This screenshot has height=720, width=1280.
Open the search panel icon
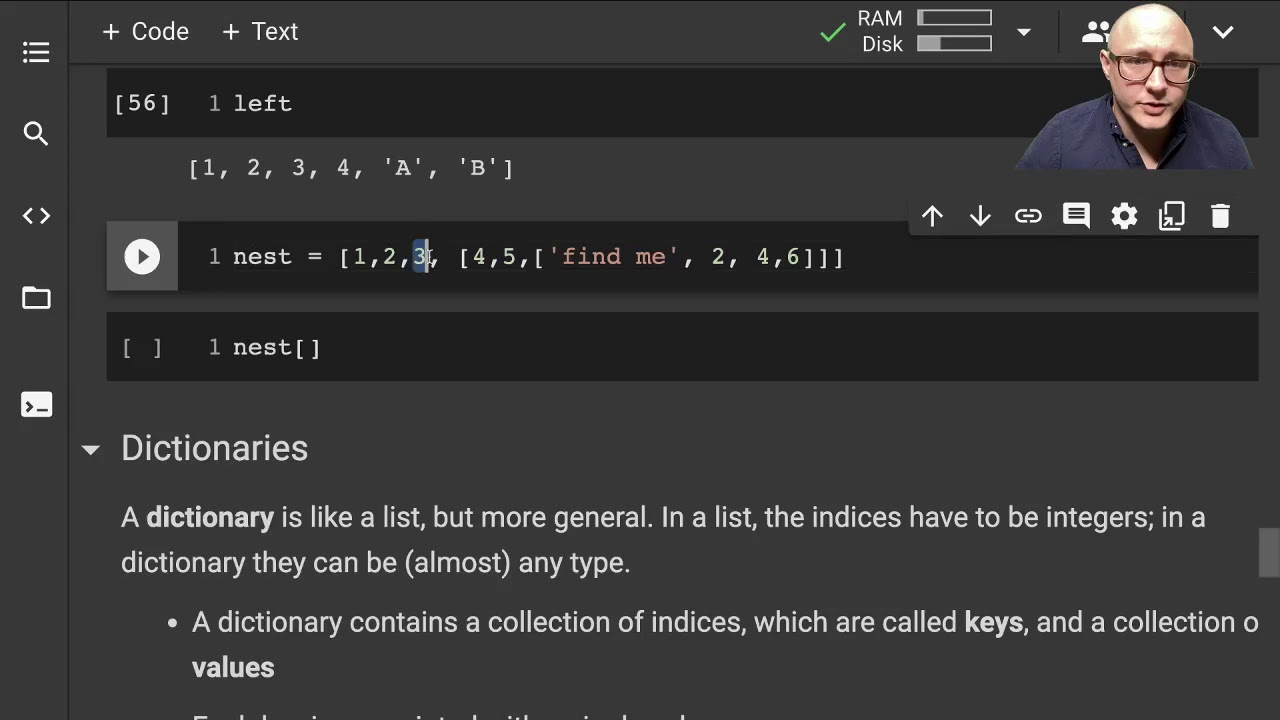[36, 133]
